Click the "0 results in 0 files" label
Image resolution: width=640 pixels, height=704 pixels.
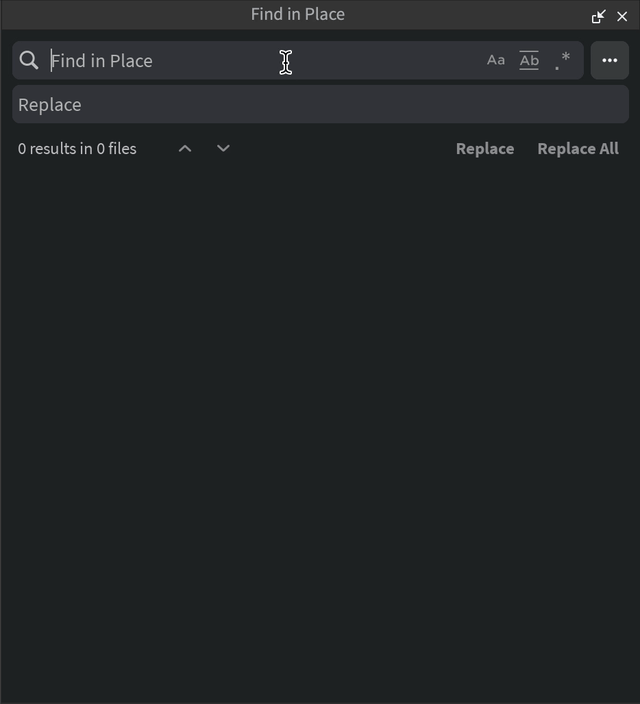coord(77,149)
